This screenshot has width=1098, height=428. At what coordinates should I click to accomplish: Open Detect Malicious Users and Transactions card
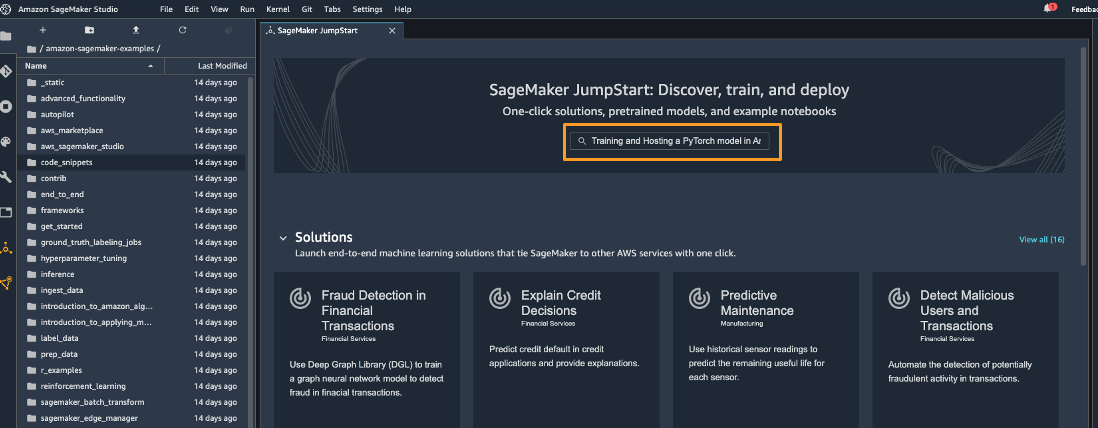[966, 350]
